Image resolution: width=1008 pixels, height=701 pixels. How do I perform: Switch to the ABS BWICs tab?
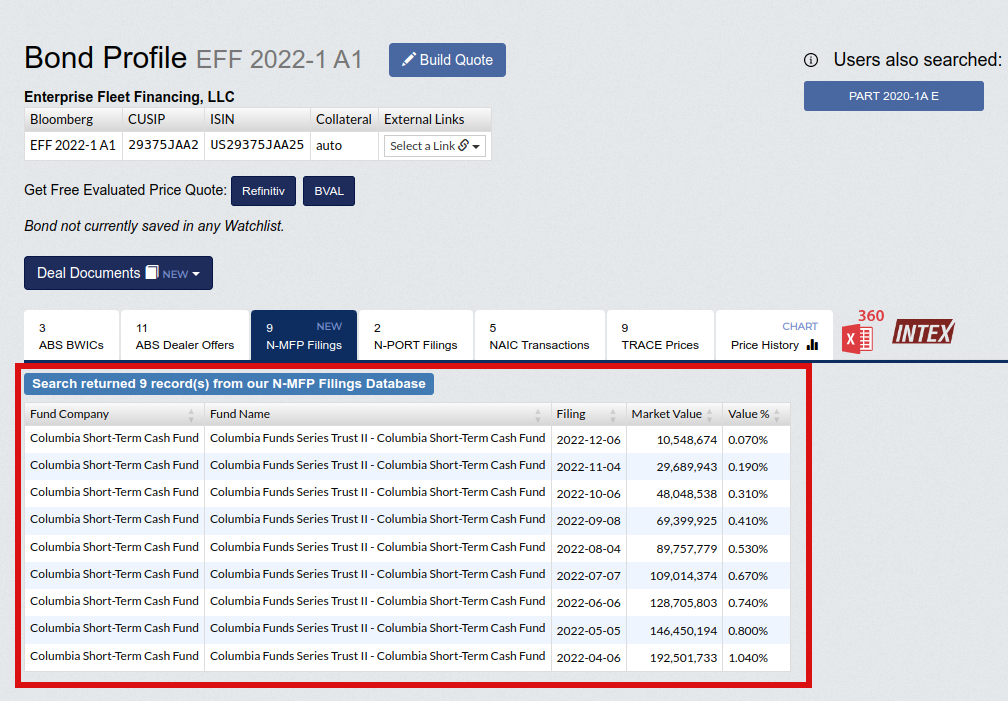(71, 335)
